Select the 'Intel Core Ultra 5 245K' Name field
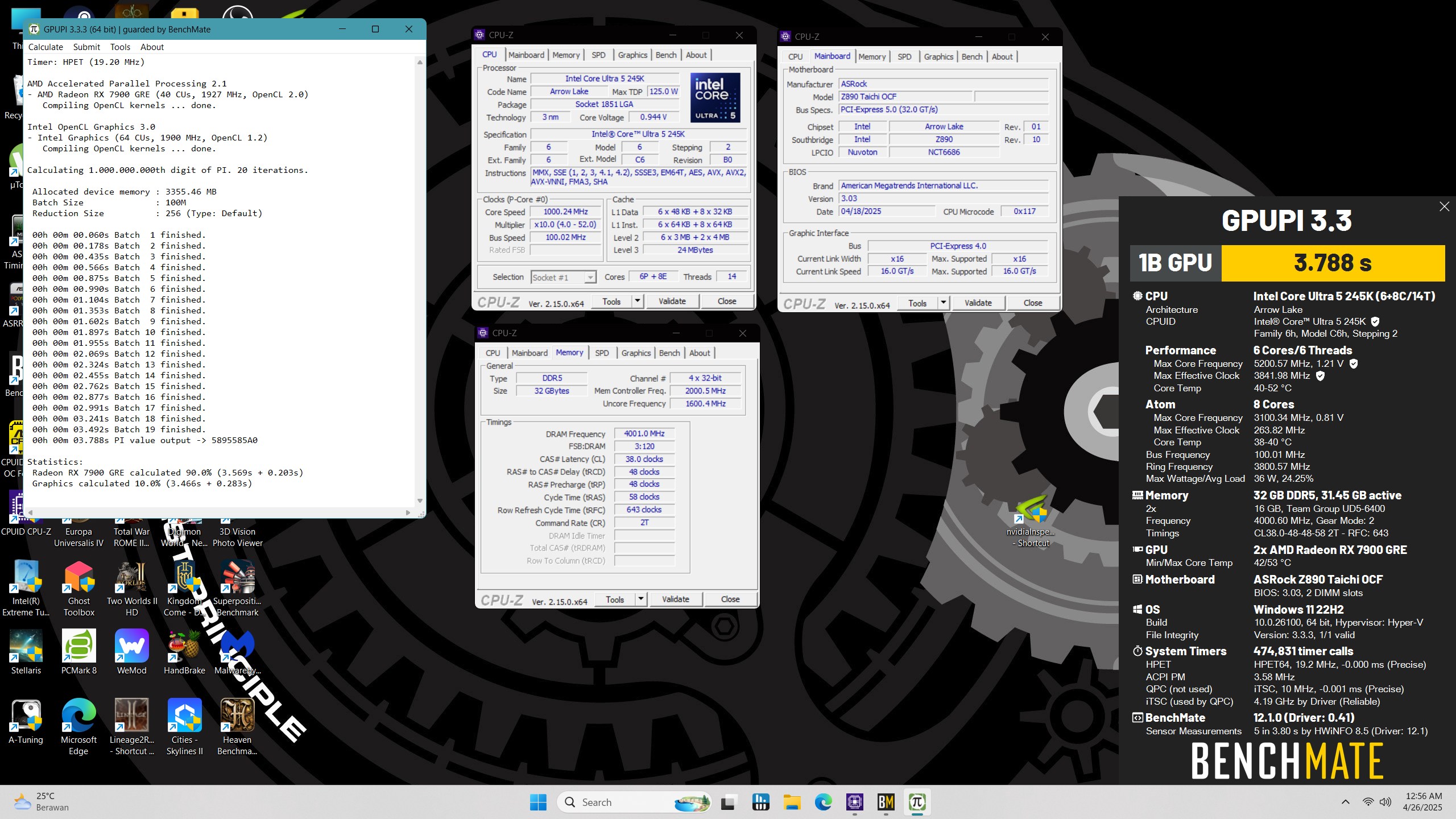 [605, 78]
